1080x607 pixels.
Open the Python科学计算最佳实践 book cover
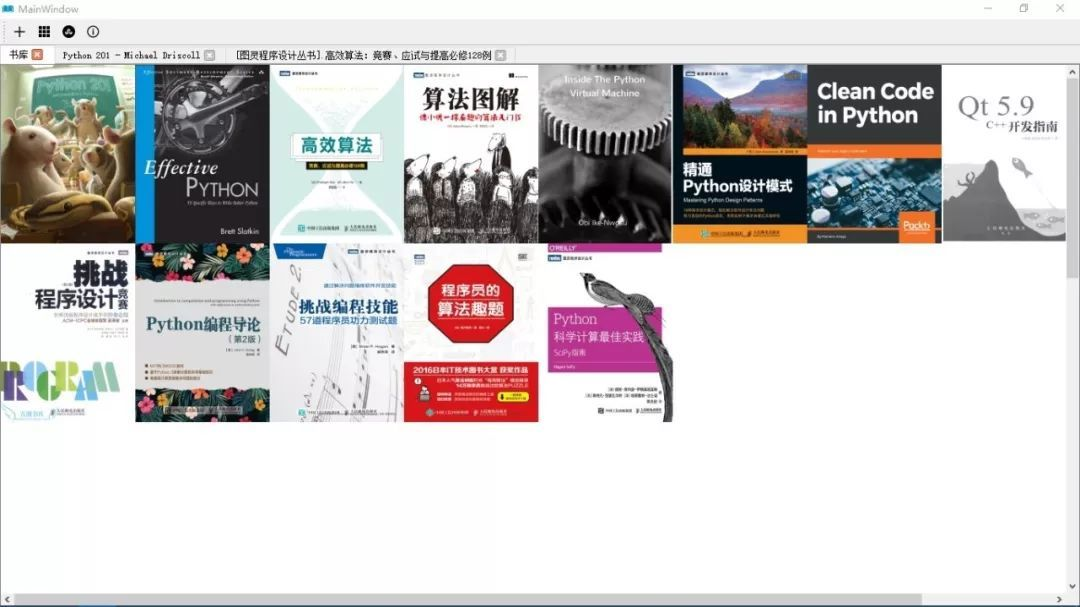coord(605,332)
